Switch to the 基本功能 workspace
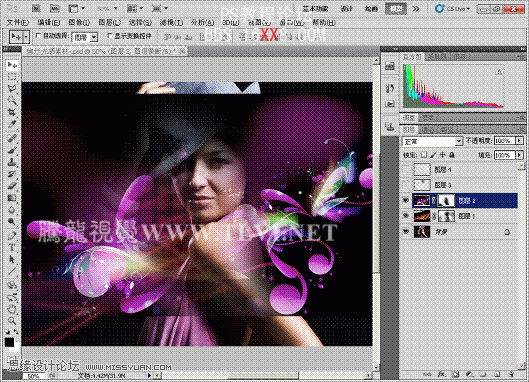529x382 pixels. coord(315,8)
